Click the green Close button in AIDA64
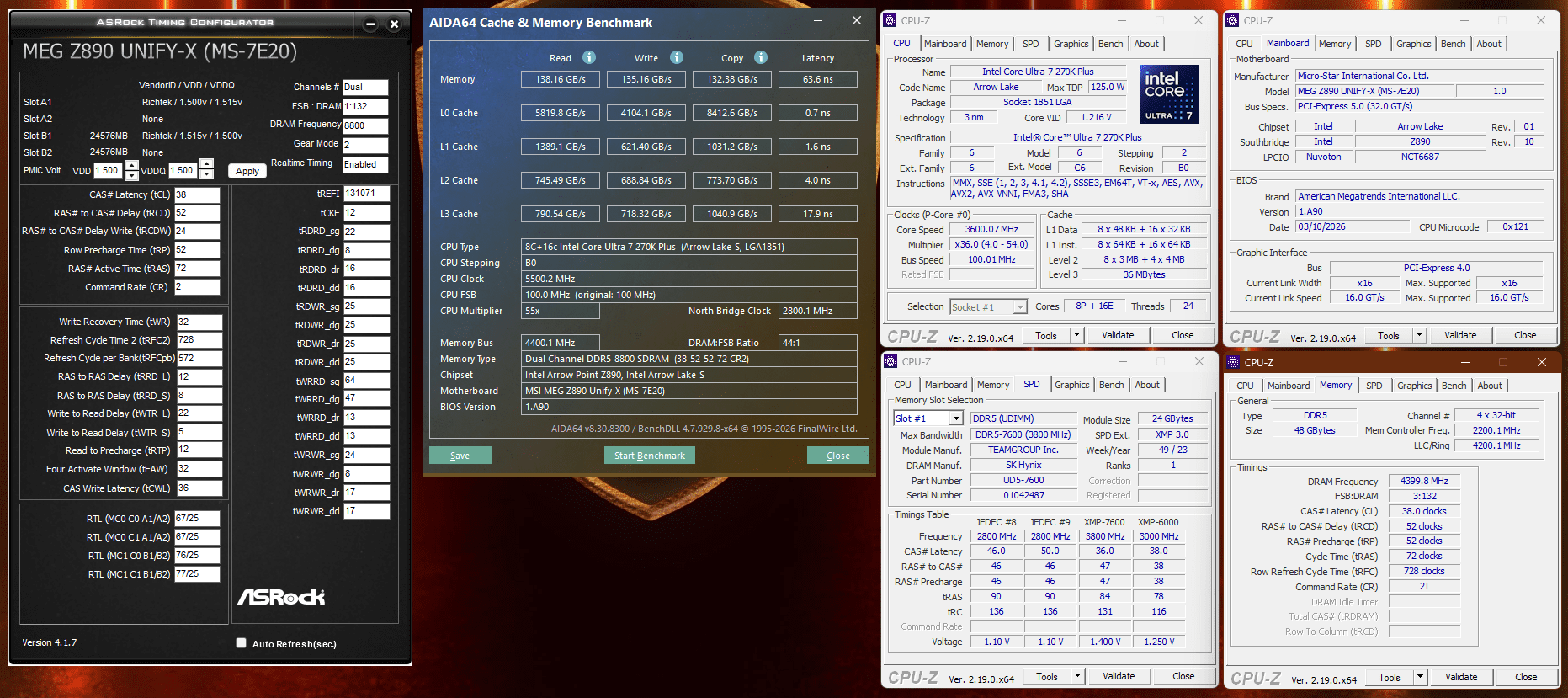The width and height of the screenshot is (1568, 698). tap(838, 456)
